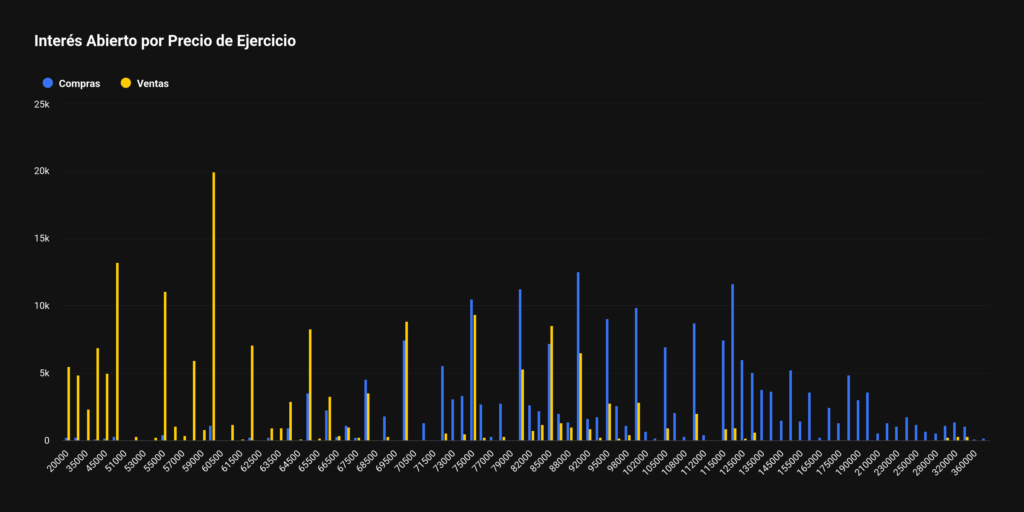1024x512 pixels.
Task: Toggle Compras series via its legend label
Action: point(79,84)
